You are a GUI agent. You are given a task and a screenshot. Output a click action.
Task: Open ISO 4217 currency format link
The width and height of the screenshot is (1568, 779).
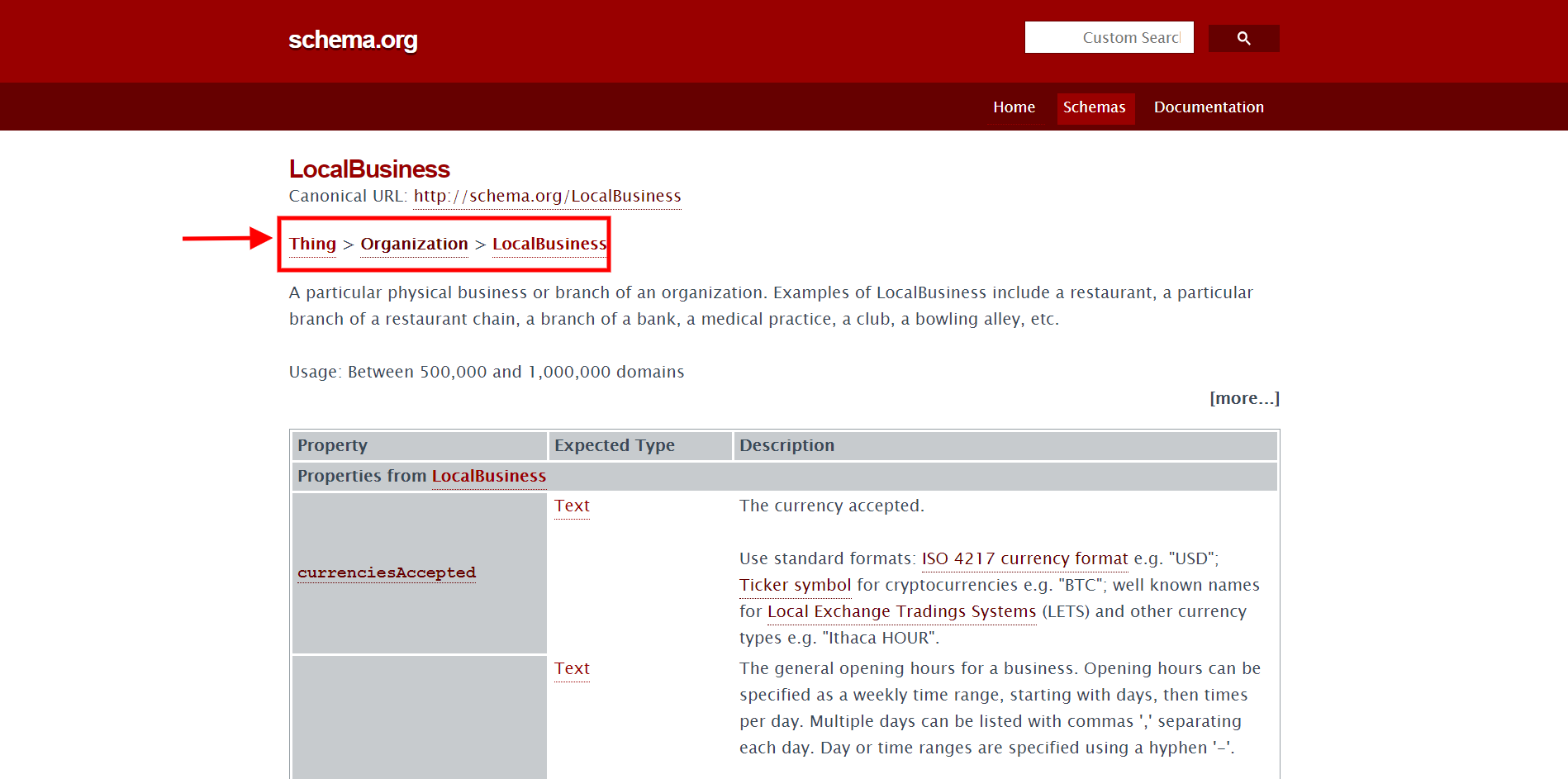coord(1024,559)
